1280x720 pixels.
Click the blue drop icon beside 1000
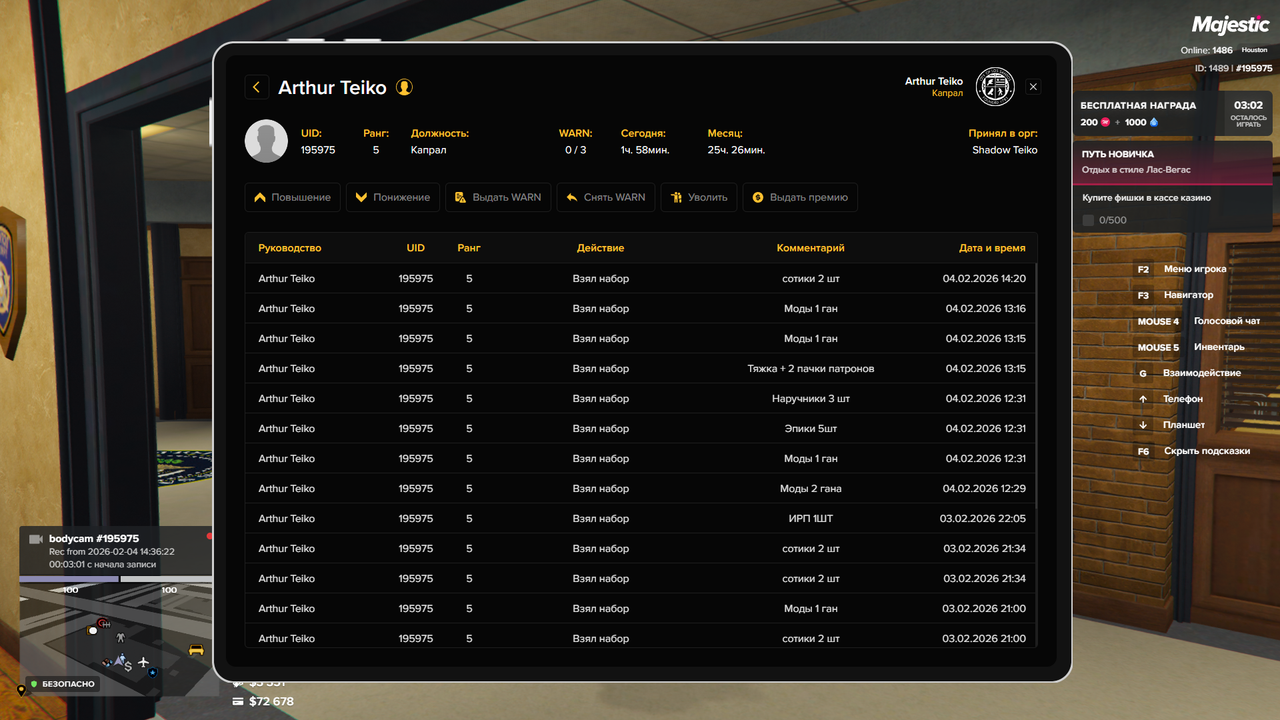coord(1153,122)
